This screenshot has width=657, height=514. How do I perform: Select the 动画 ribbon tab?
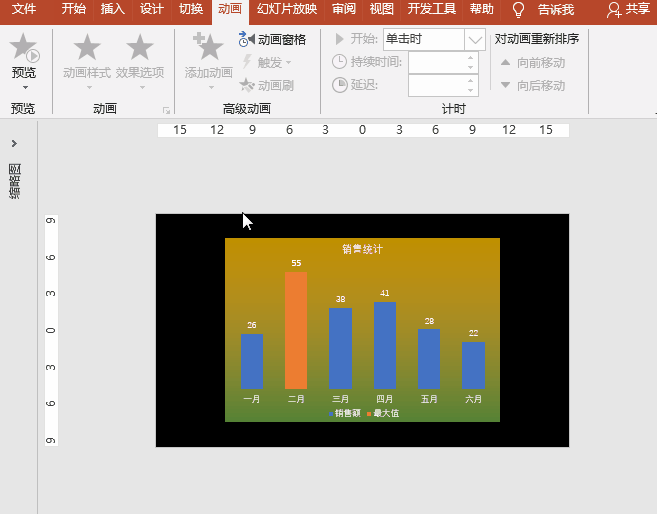coord(230,9)
